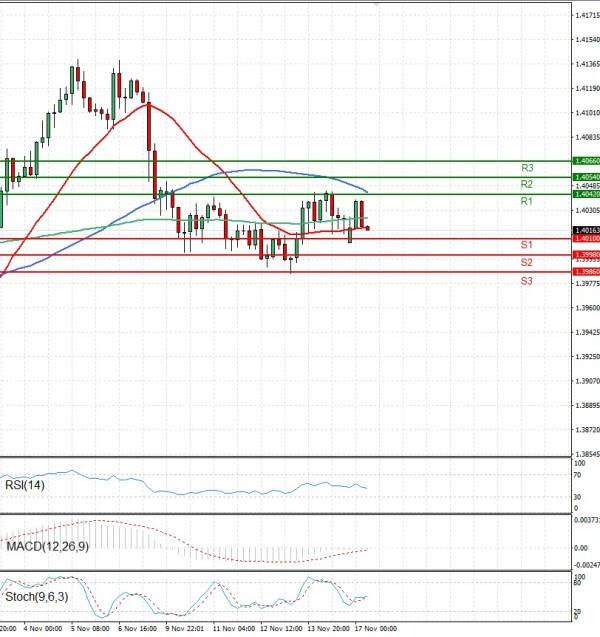Select the R2 resistance level label
The width and height of the screenshot is (600, 637).
tap(527, 185)
